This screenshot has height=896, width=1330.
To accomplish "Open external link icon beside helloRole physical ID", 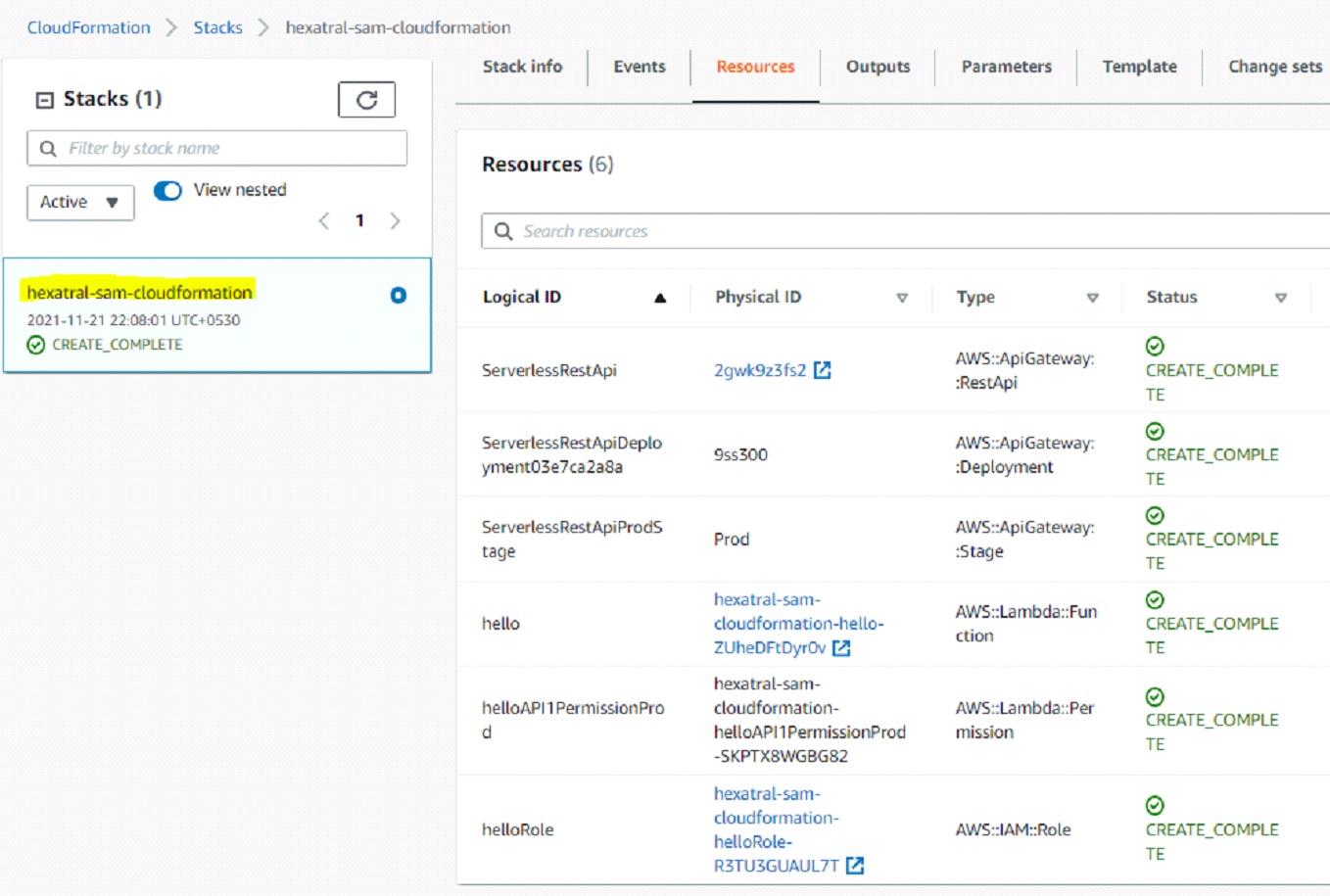I will coord(855,866).
